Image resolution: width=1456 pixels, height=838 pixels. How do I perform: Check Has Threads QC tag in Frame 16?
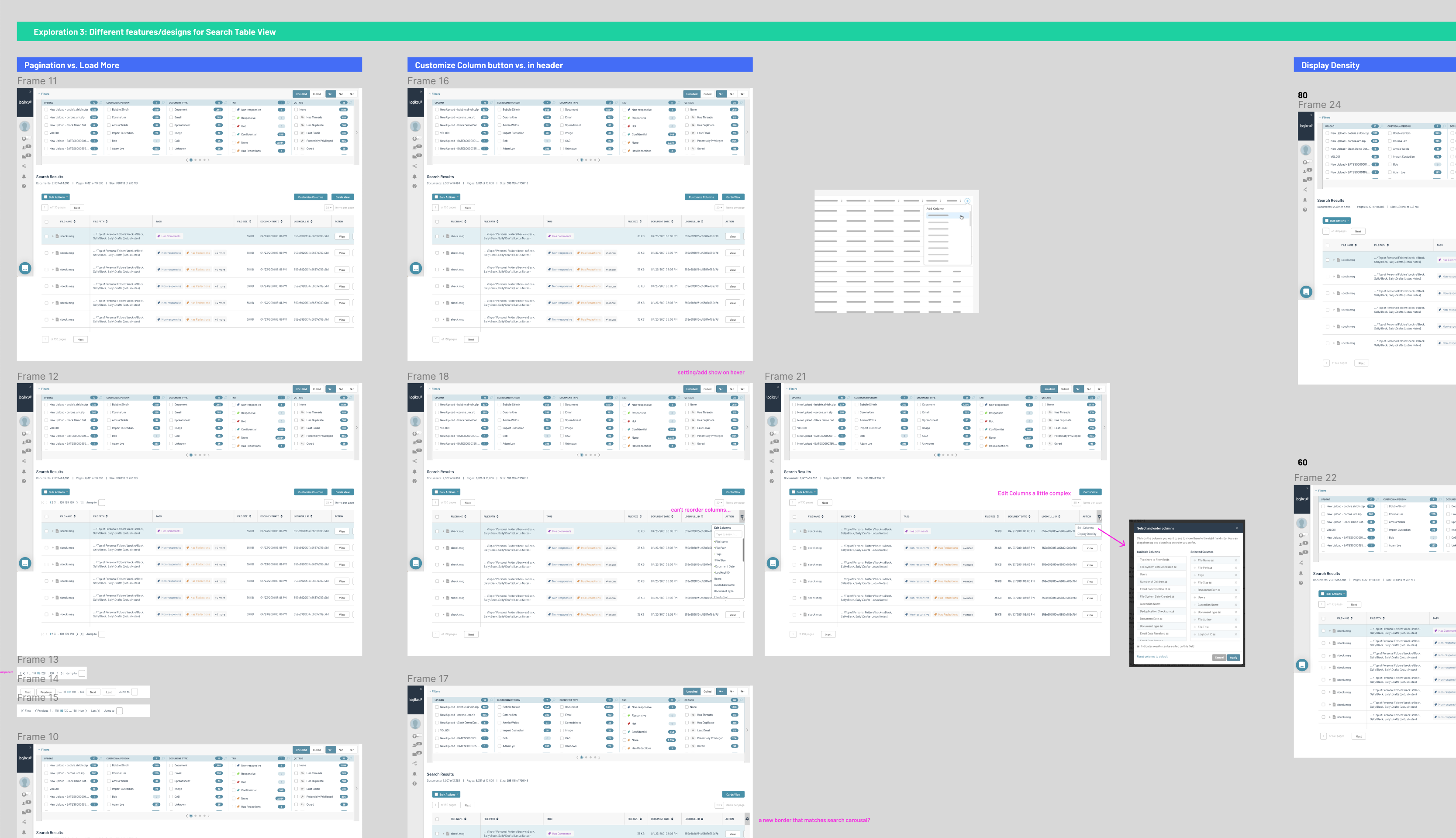point(687,118)
